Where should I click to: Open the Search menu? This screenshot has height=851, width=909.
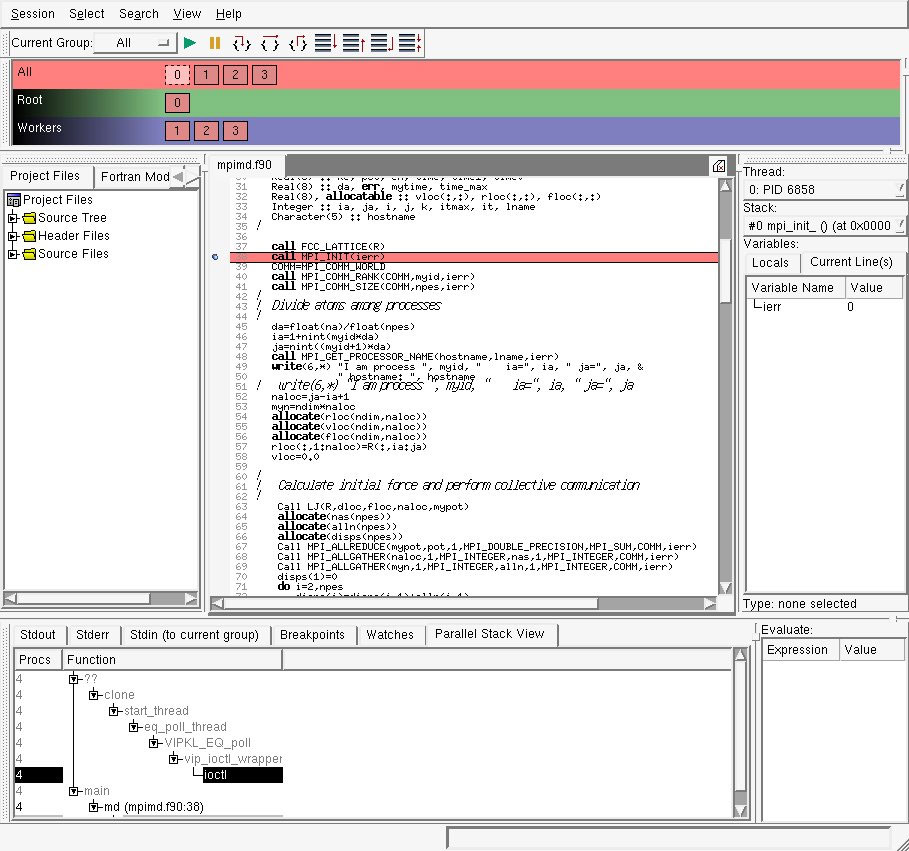tap(138, 14)
